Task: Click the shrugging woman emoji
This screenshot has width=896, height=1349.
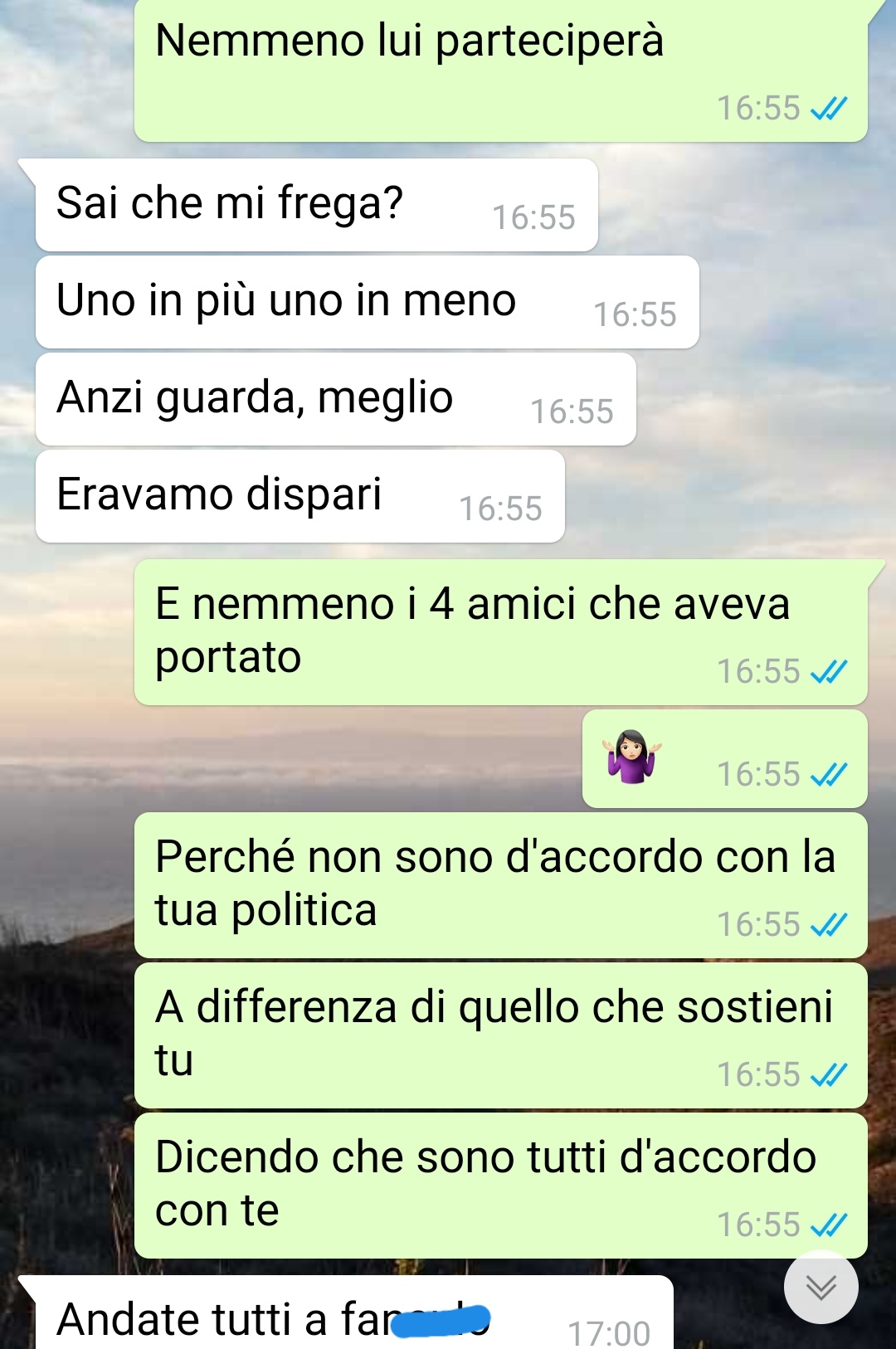Action: 632,757
